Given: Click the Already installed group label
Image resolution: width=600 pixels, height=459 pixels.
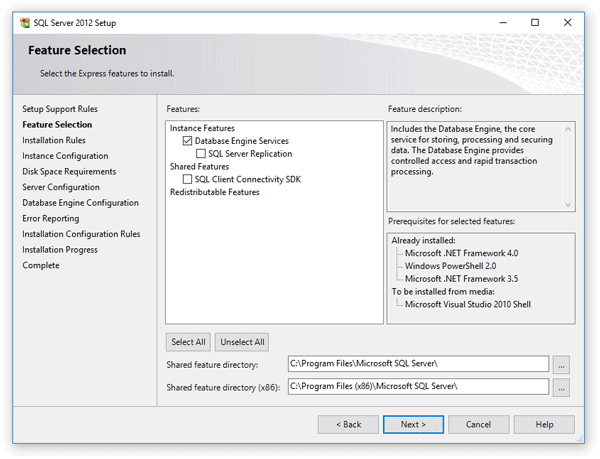Looking at the screenshot, I should (423, 241).
